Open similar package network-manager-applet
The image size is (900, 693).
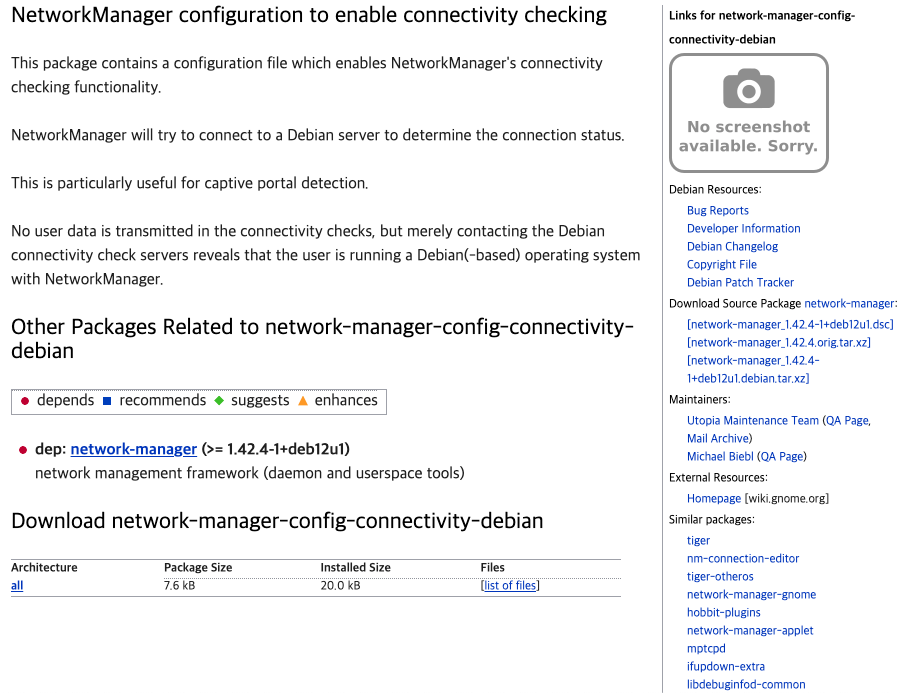750,630
